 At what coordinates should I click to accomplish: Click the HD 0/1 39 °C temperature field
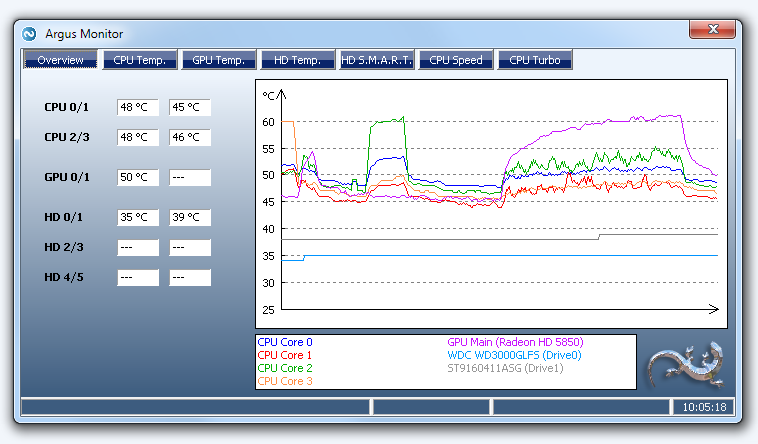pyautogui.click(x=190, y=217)
